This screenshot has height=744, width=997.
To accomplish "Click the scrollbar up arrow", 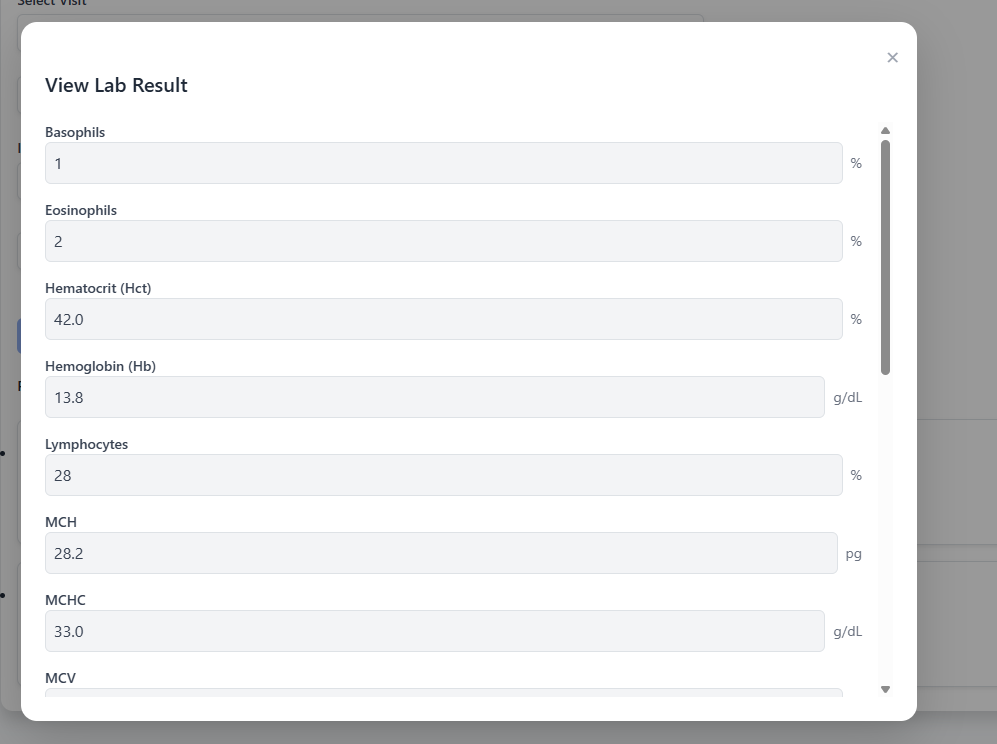I will [x=885, y=131].
